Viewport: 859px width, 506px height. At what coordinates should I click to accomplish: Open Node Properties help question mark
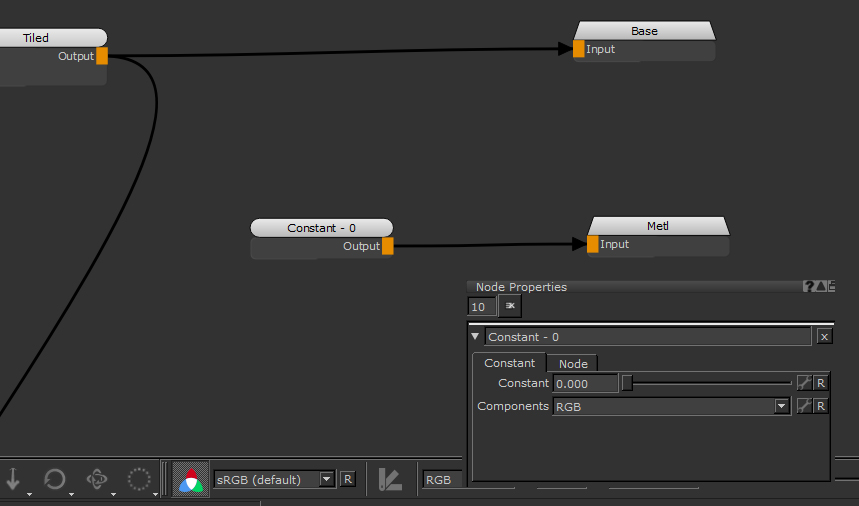coord(809,287)
